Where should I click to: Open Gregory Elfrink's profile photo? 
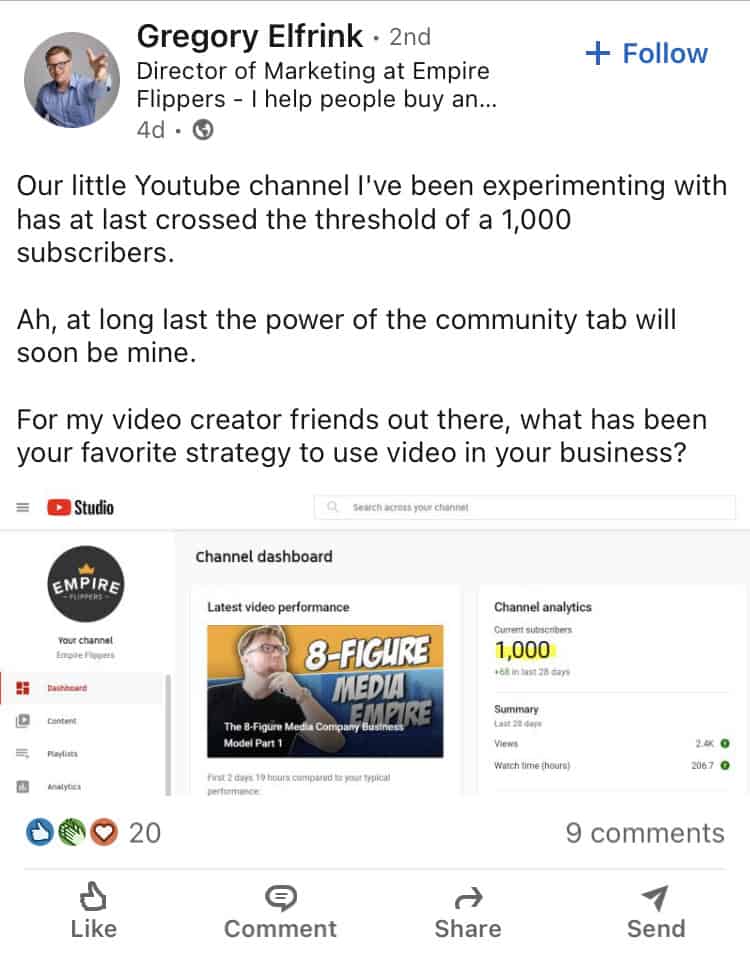(72, 80)
